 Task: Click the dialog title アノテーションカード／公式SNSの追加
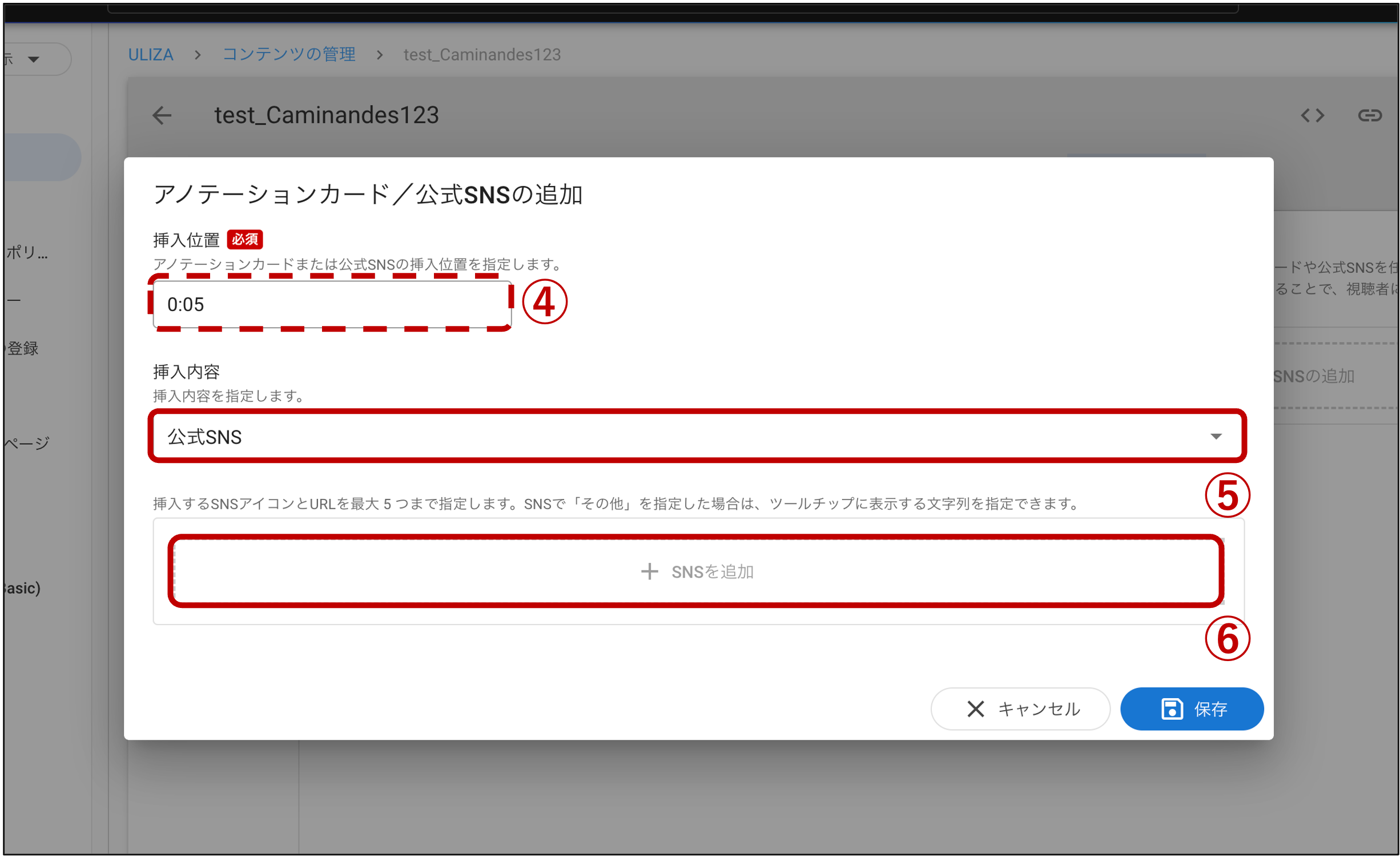tap(367, 194)
